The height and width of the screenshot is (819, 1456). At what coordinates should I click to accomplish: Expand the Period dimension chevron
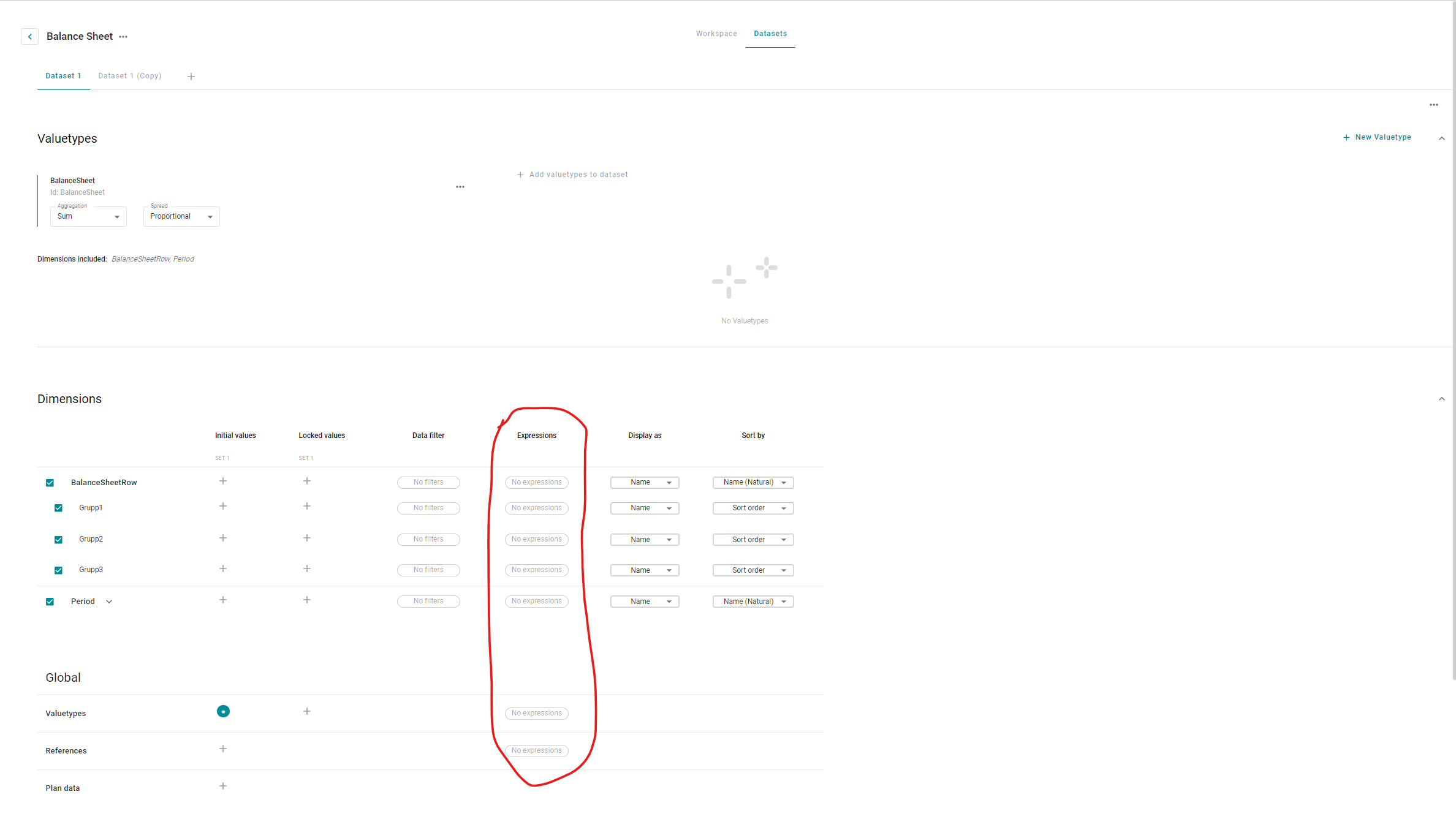pyautogui.click(x=109, y=602)
